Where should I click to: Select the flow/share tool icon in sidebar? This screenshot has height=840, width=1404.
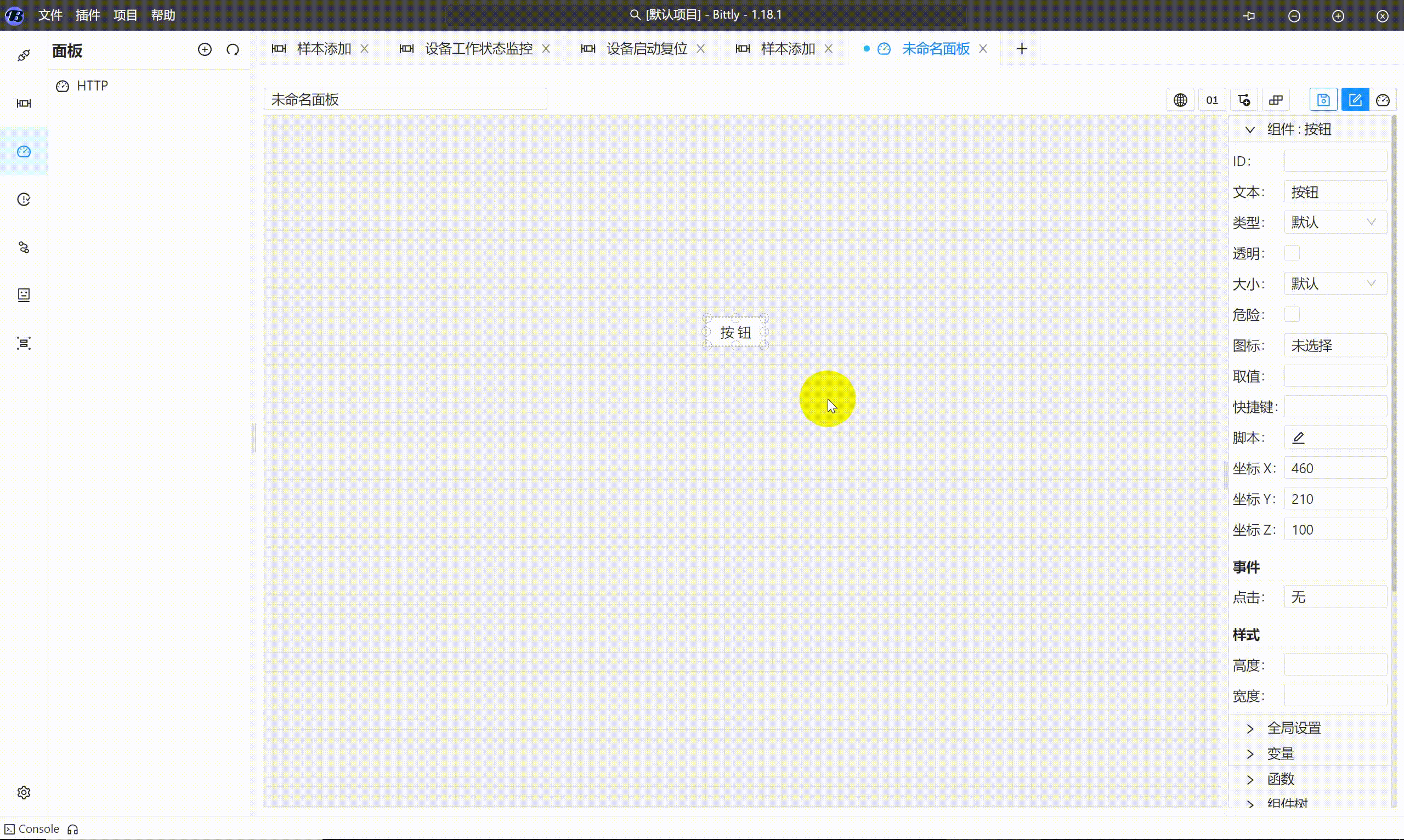24,247
